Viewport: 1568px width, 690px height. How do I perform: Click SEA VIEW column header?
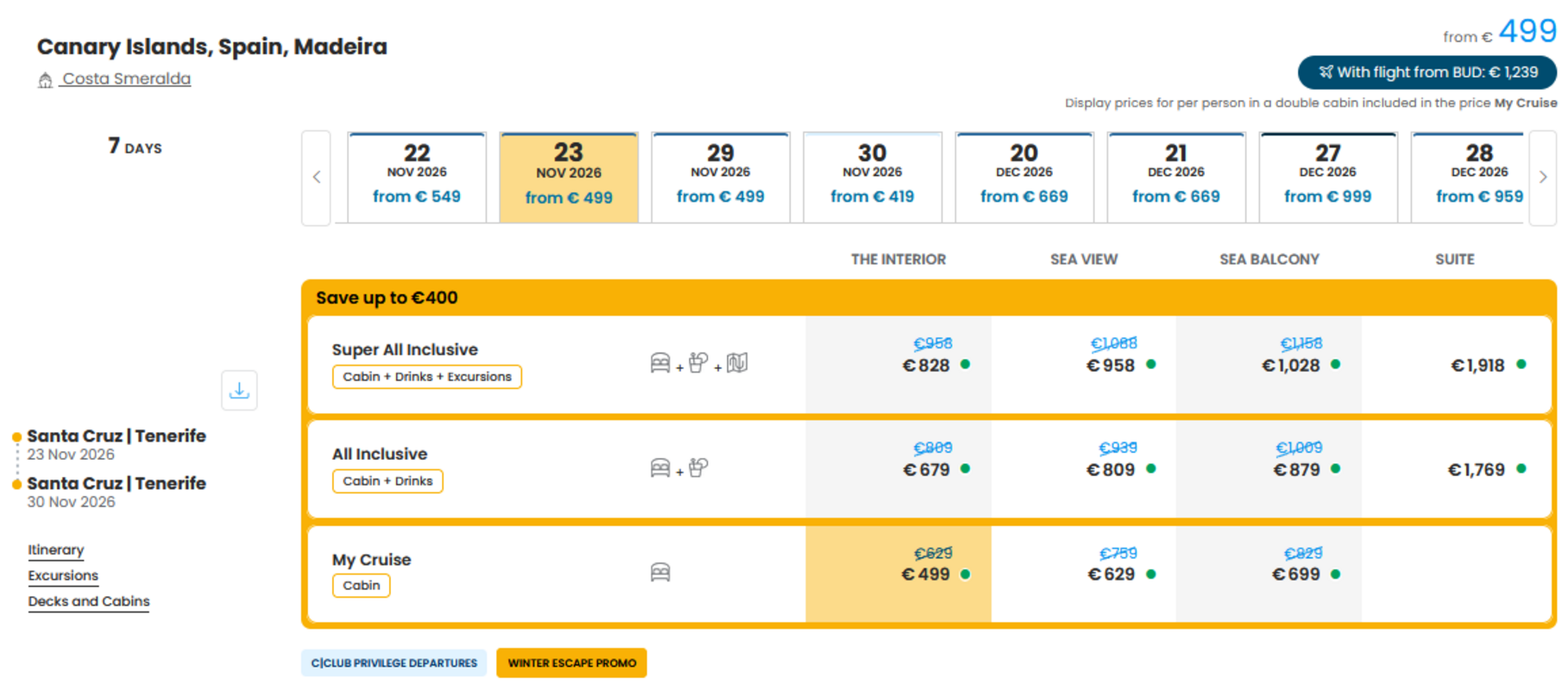coord(1084,260)
